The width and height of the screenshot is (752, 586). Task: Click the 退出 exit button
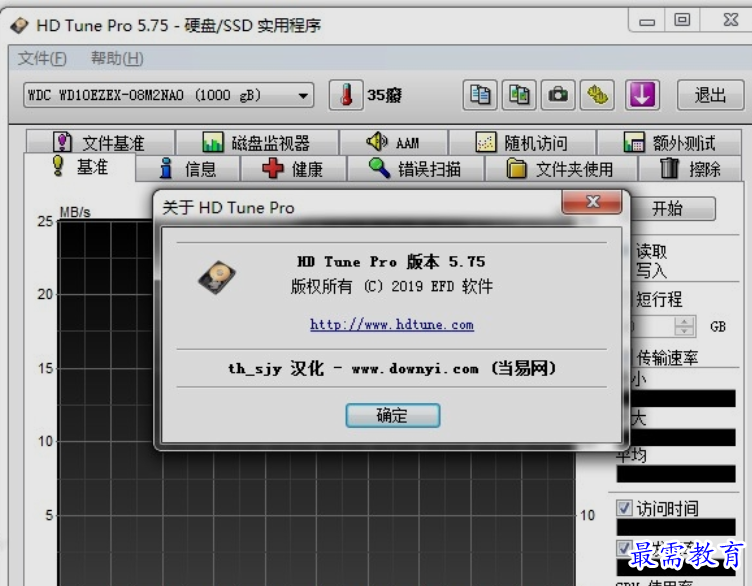pos(710,95)
